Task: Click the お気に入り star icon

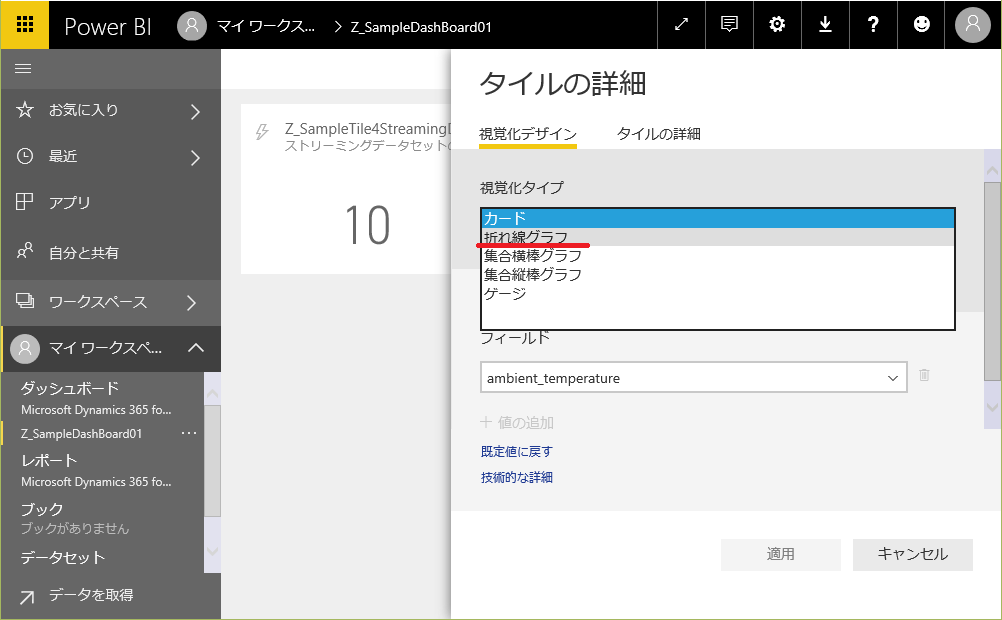Action: point(24,110)
